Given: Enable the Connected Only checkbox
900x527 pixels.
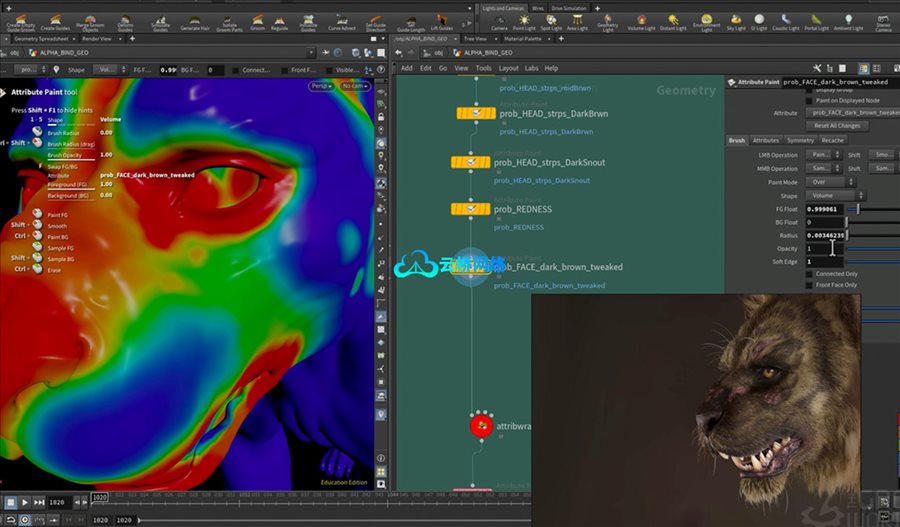Looking at the screenshot, I should pyautogui.click(x=810, y=273).
